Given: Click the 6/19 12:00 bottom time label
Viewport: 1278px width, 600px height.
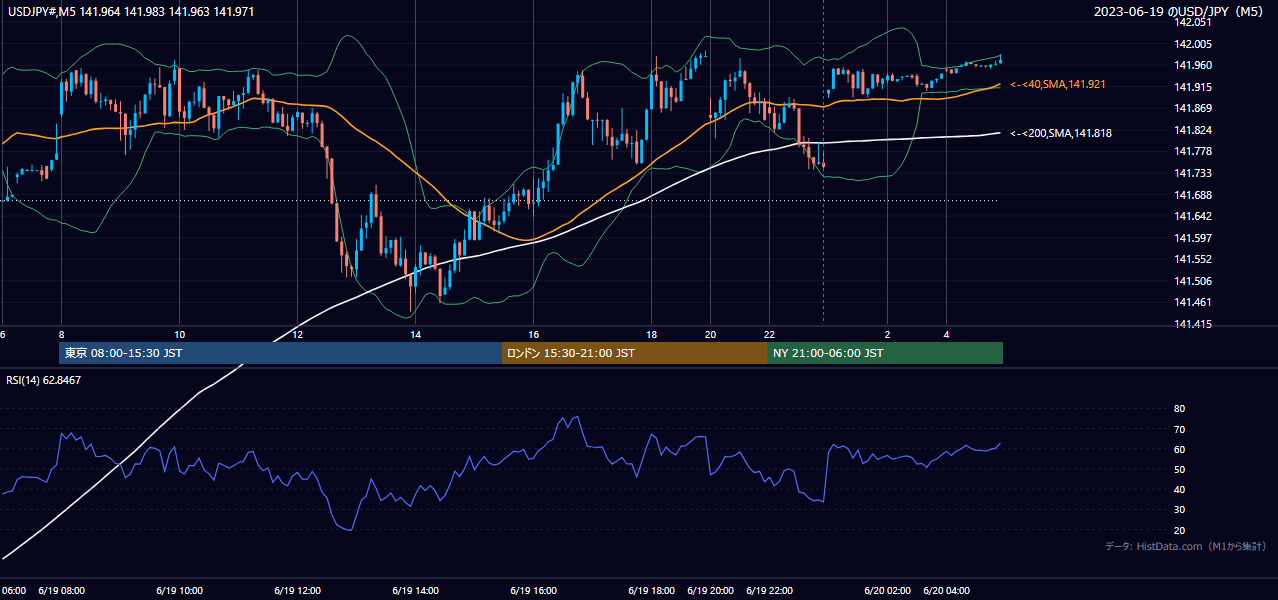Looking at the screenshot, I should (x=297, y=591).
